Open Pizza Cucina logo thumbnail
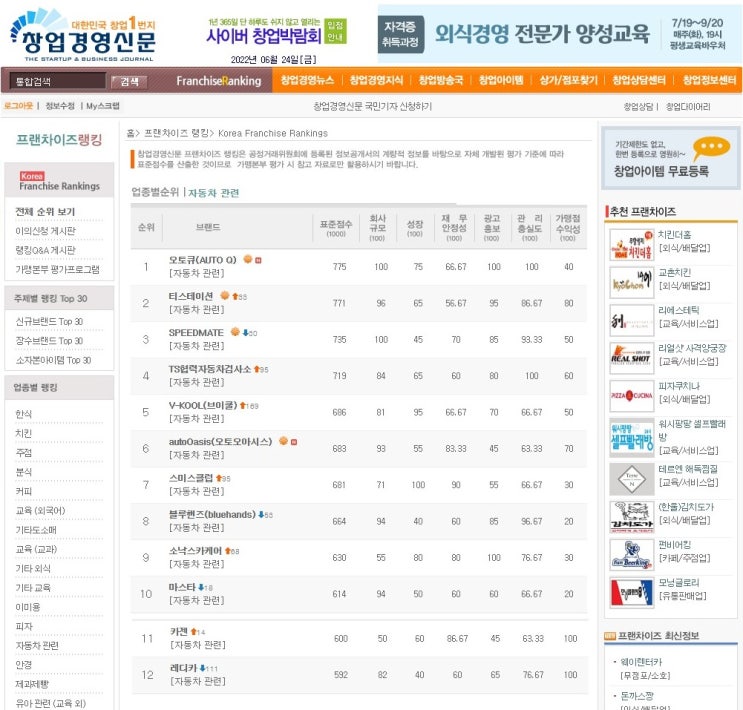 click(632, 396)
